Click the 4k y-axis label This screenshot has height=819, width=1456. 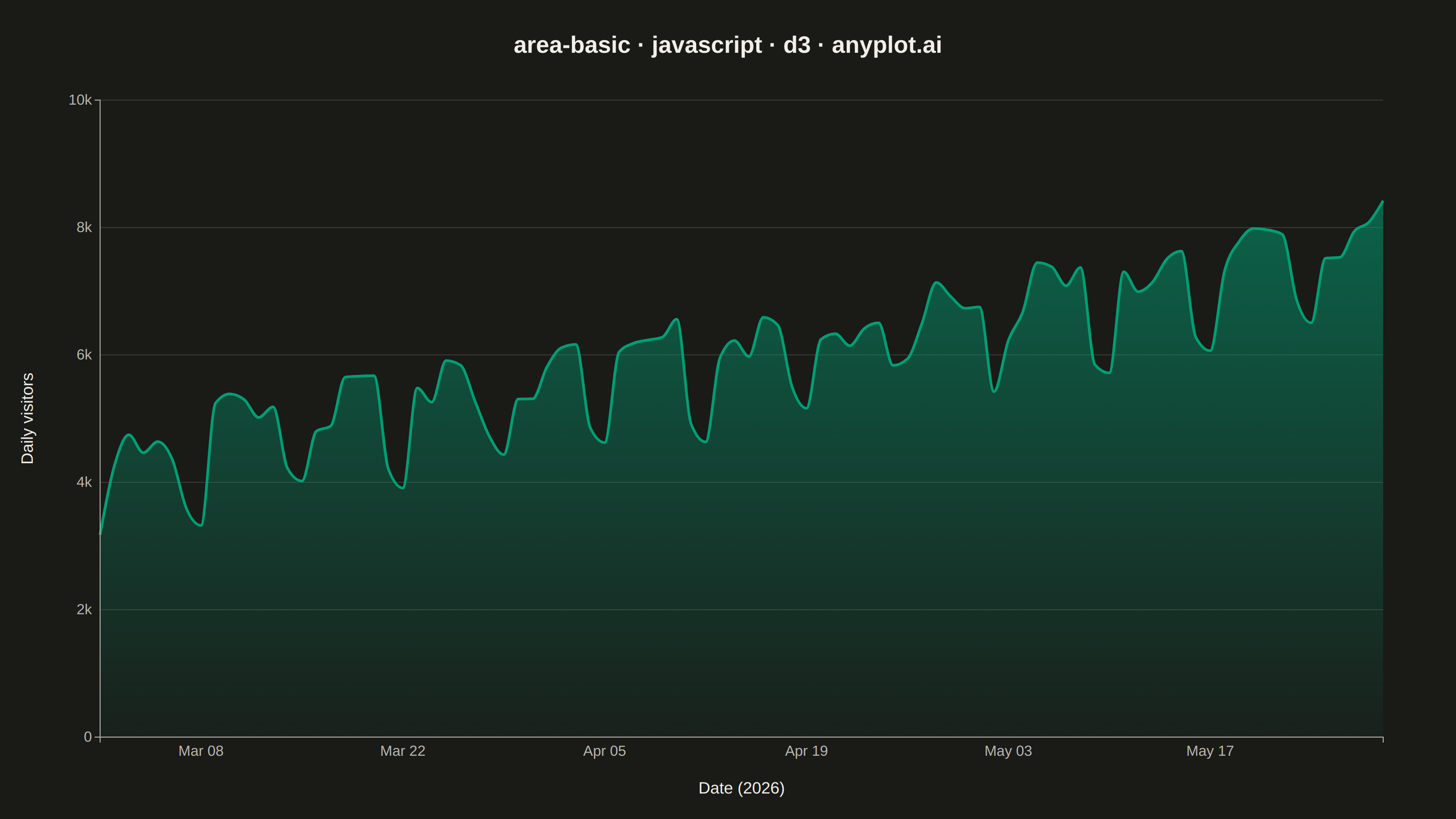click(84, 482)
